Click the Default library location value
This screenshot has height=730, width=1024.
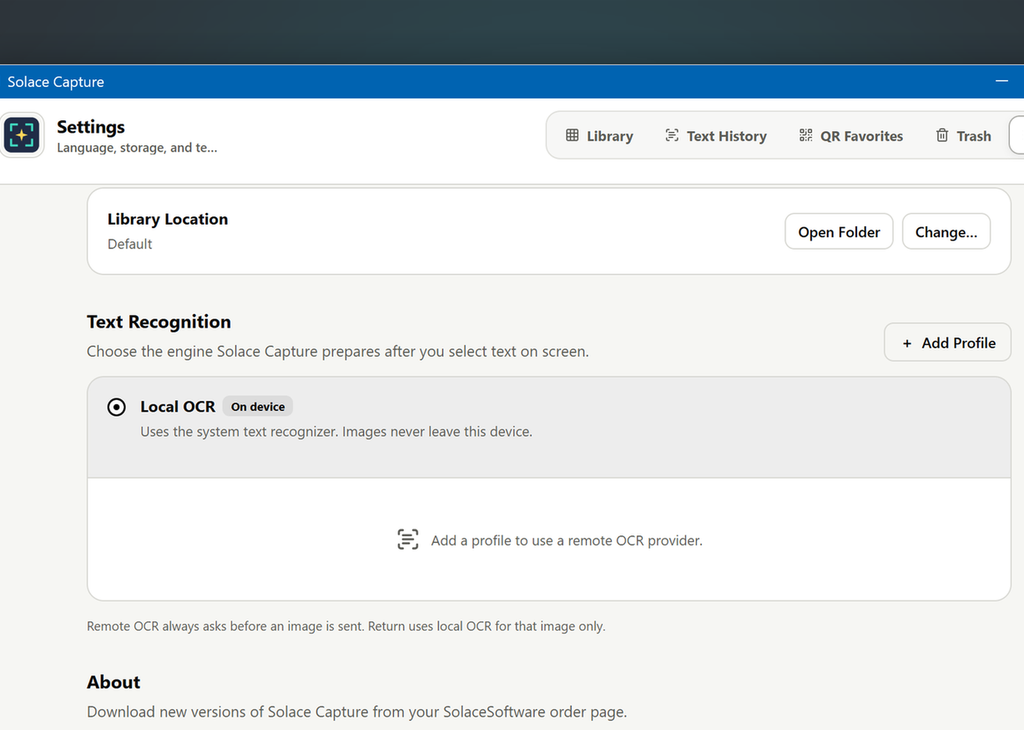click(x=130, y=244)
